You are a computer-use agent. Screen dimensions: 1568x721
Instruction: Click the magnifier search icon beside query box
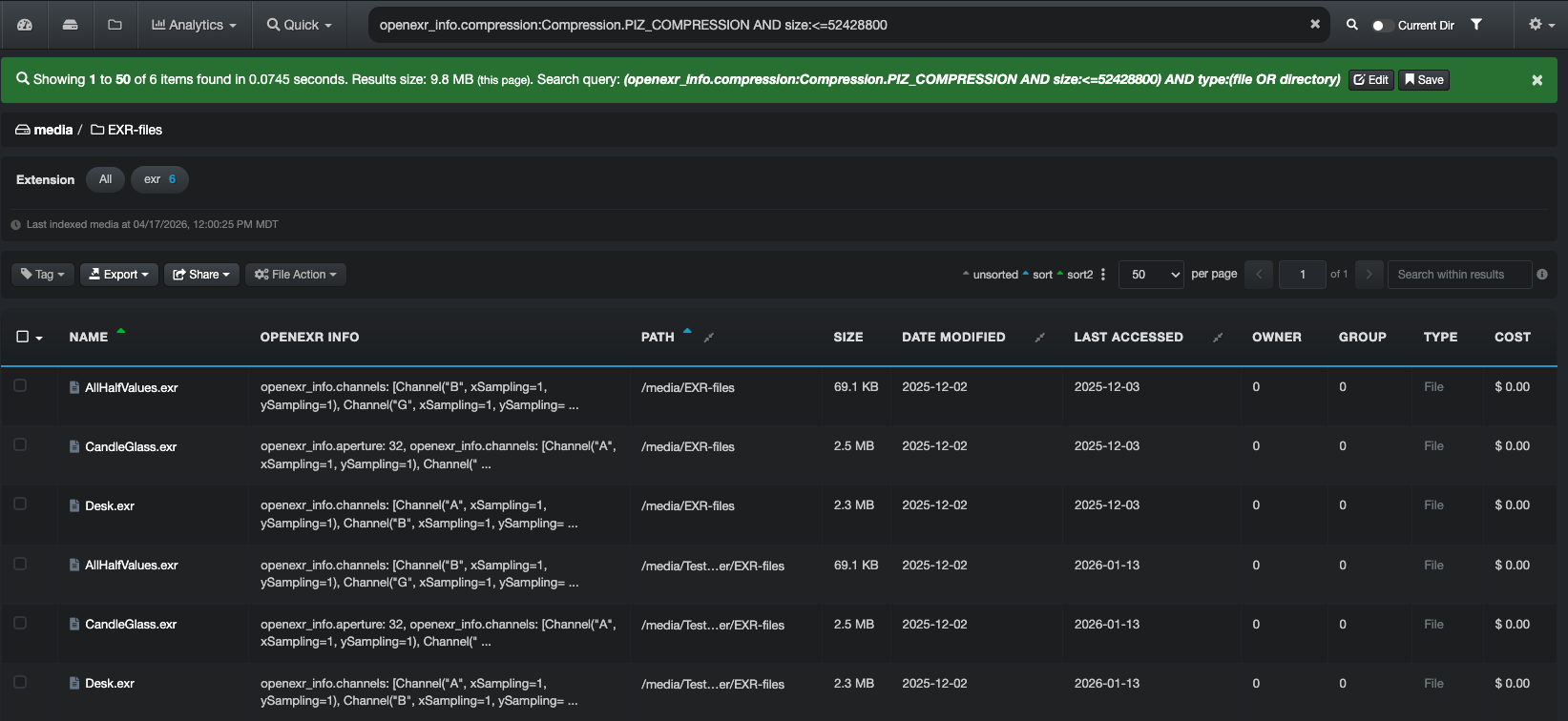[1351, 25]
